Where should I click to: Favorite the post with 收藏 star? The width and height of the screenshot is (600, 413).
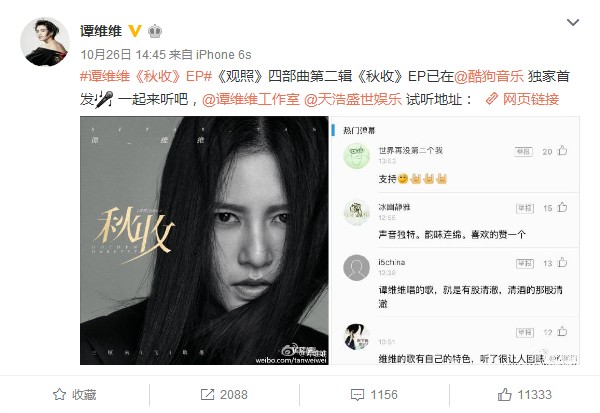click(74, 395)
